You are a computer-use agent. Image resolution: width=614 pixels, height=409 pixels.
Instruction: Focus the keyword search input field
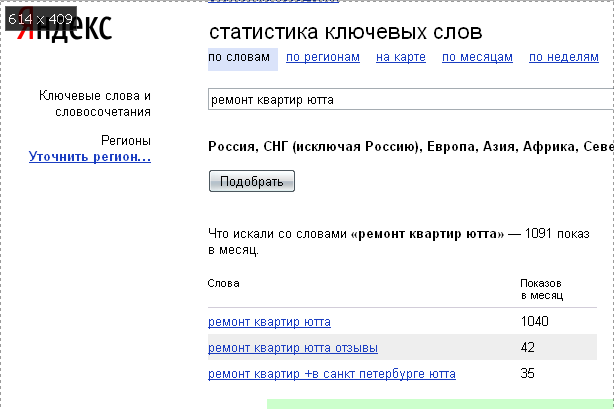point(410,100)
